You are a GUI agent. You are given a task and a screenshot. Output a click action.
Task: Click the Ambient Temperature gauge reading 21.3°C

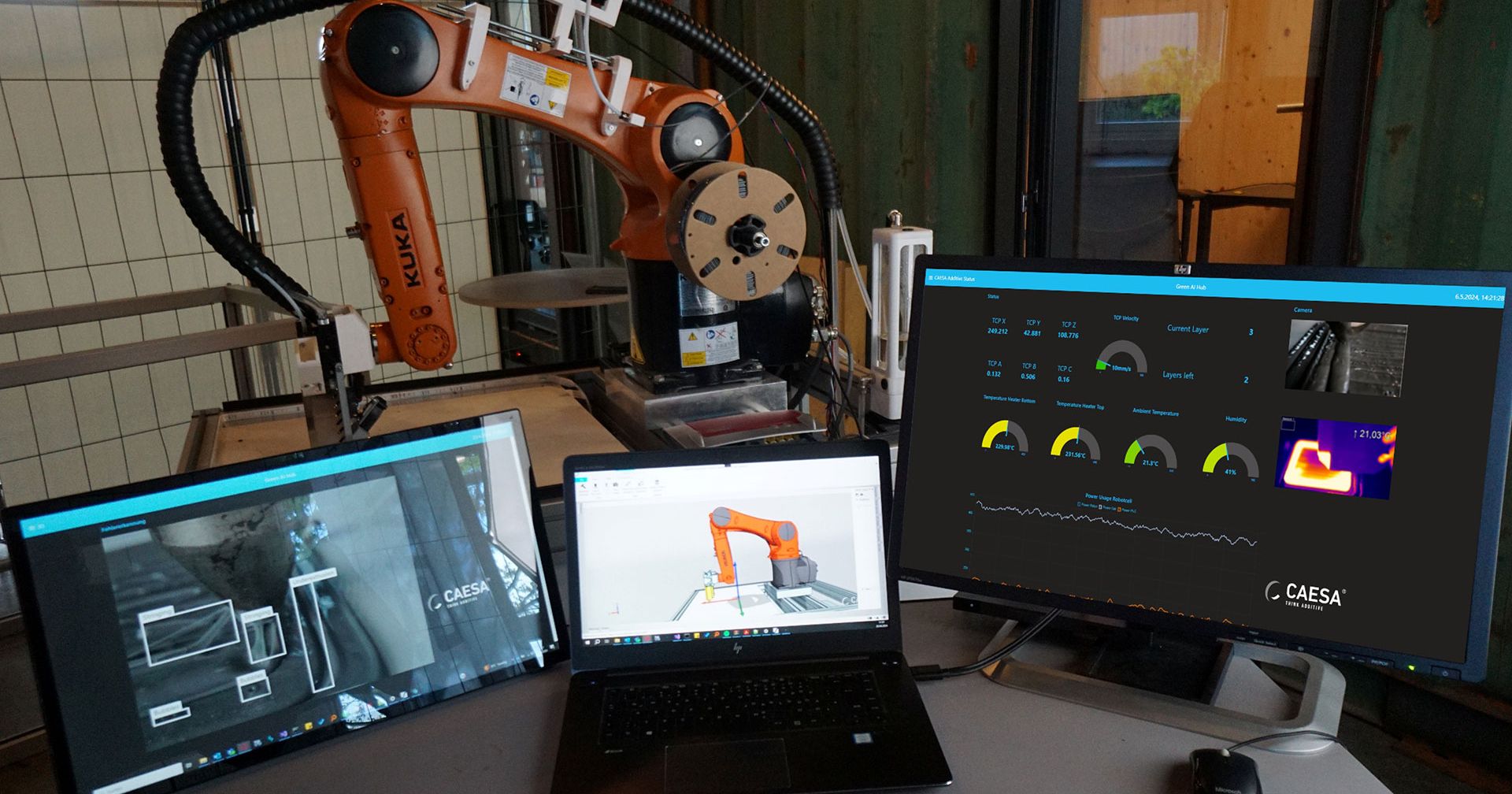tap(1150, 451)
